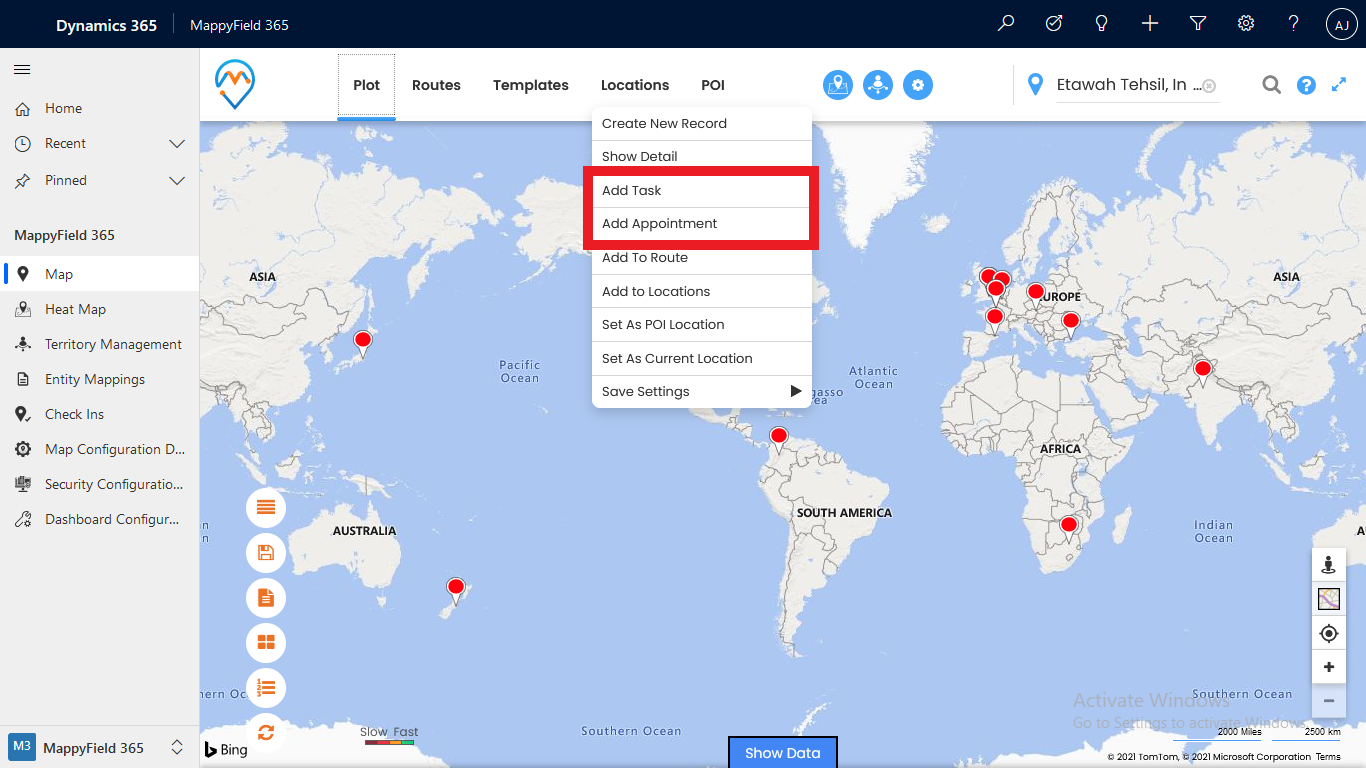Click the orange numbered list button
1366x768 pixels.
[266, 687]
